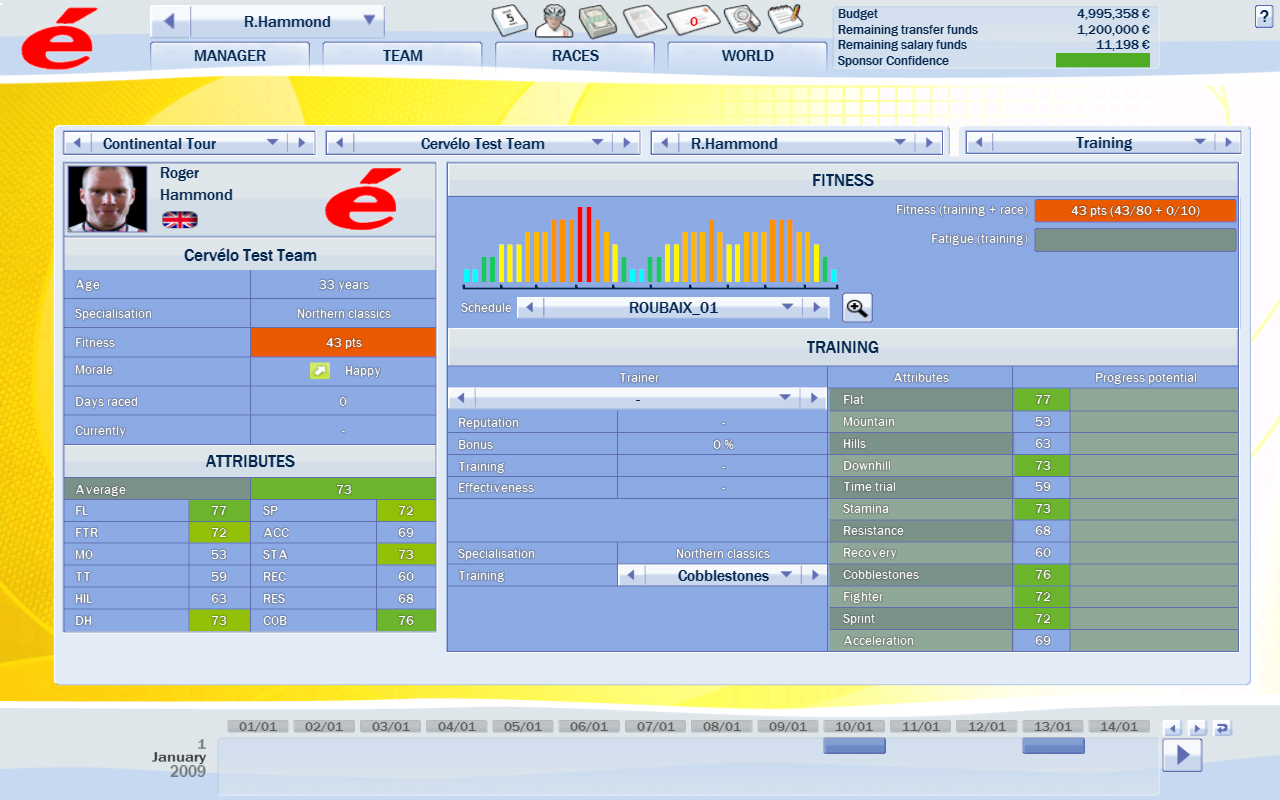
Task: Expand the Cobblestones training dropdown
Action: tap(786, 575)
